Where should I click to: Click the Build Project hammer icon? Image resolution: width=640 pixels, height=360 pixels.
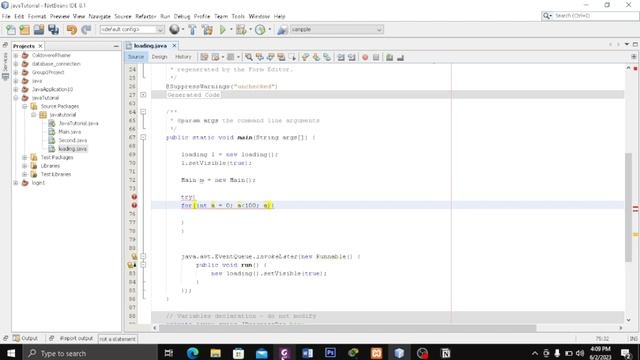[192, 29]
